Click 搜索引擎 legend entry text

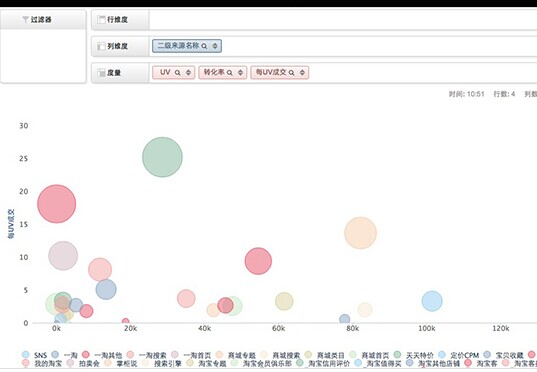click(167, 363)
